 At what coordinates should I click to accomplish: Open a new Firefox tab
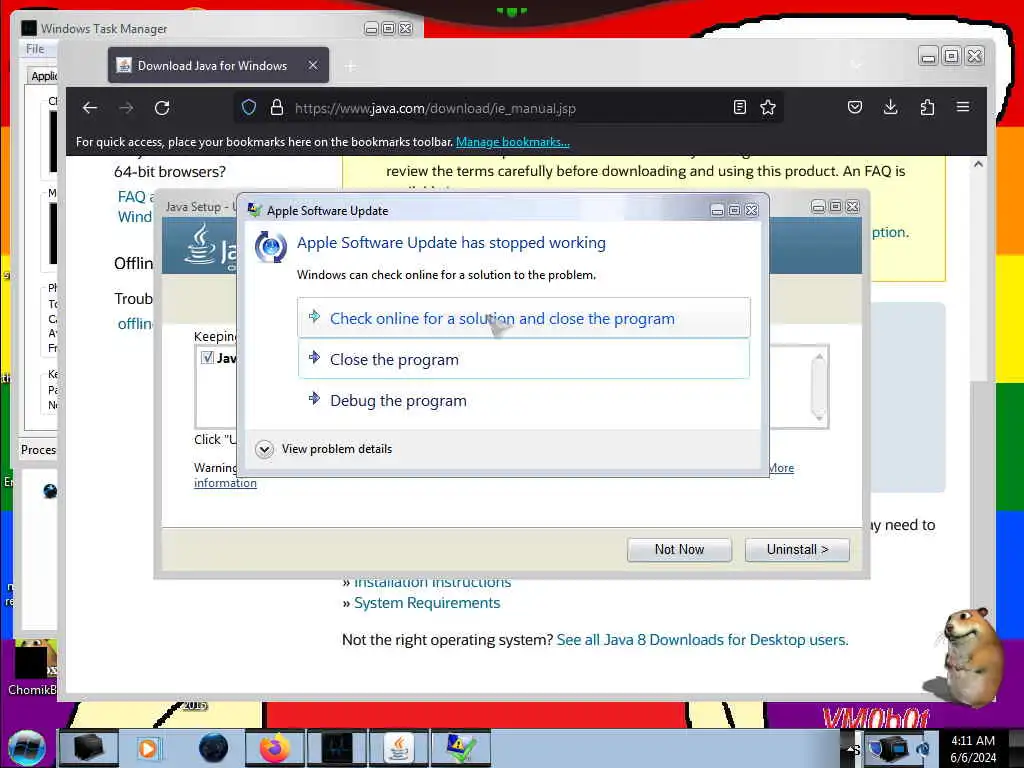coord(351,66)
